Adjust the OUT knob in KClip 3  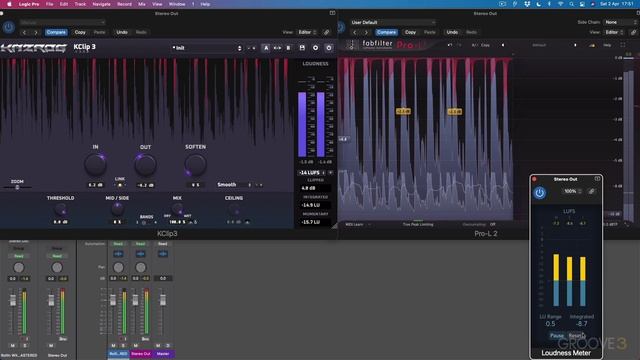tap(145, 164)
